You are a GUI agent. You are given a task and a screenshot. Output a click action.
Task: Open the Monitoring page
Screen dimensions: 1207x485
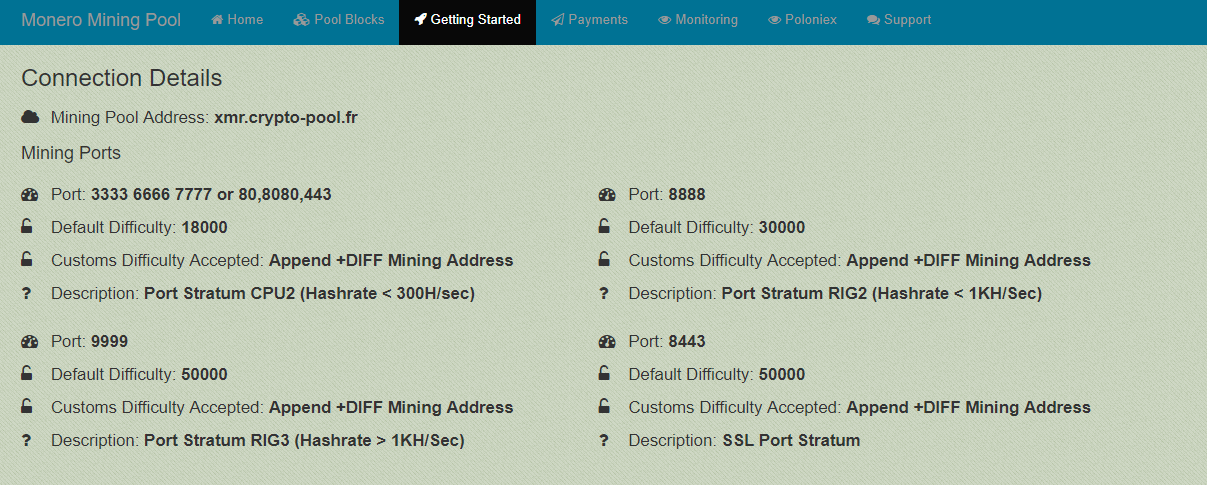pos(698,20)
